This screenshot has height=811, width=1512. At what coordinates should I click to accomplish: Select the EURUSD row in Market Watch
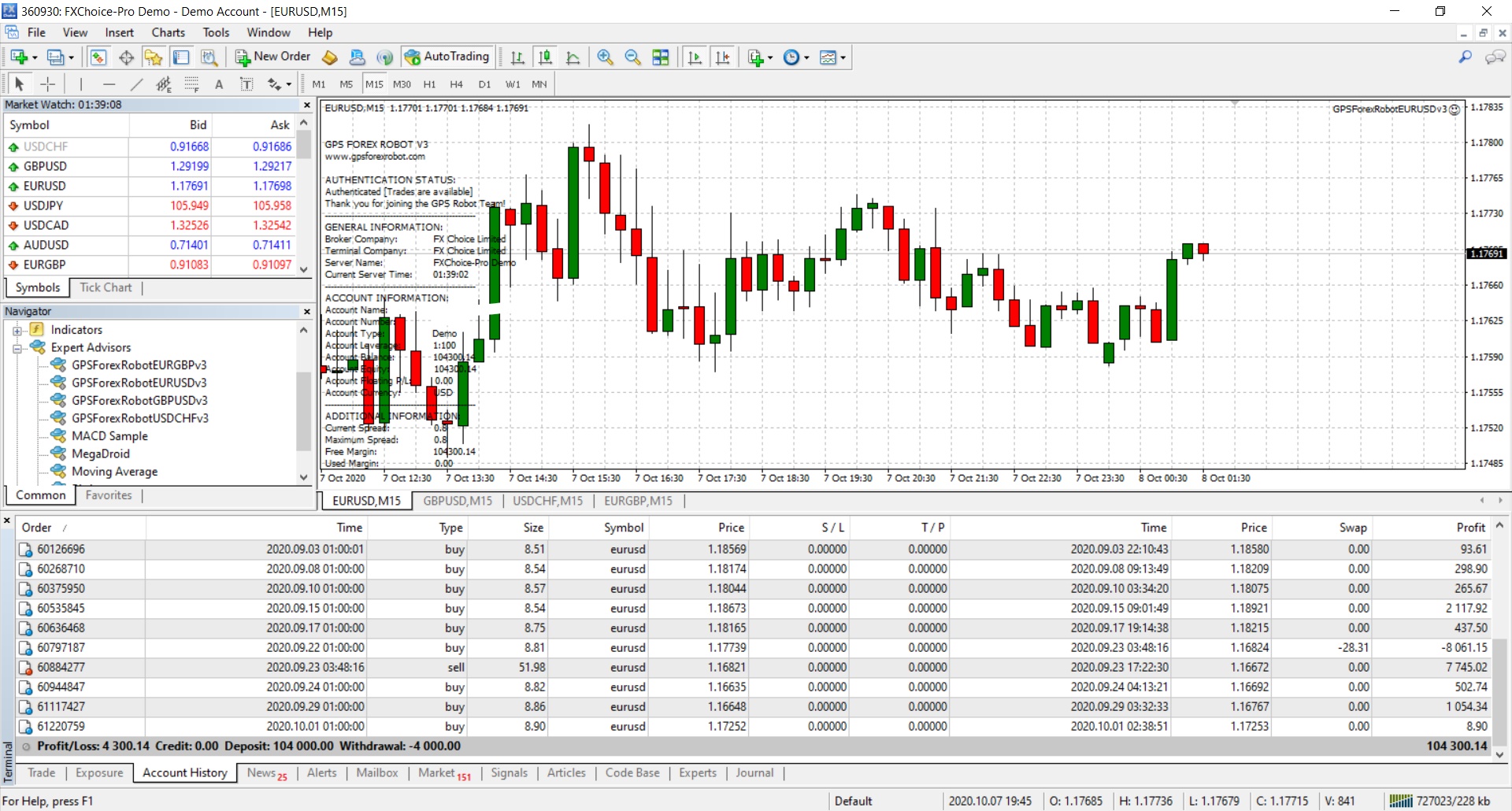tap(45, 186)
